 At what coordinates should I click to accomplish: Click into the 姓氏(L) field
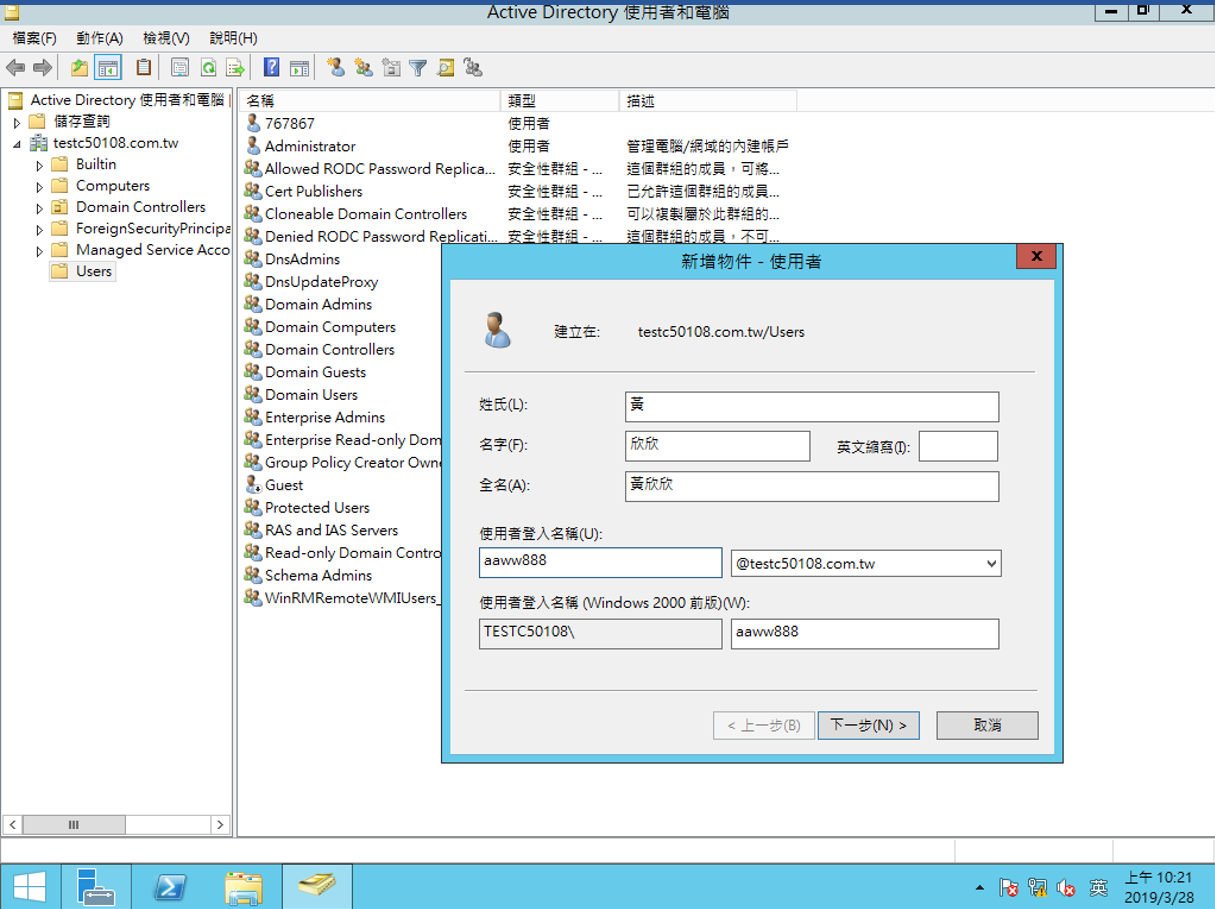811,406
